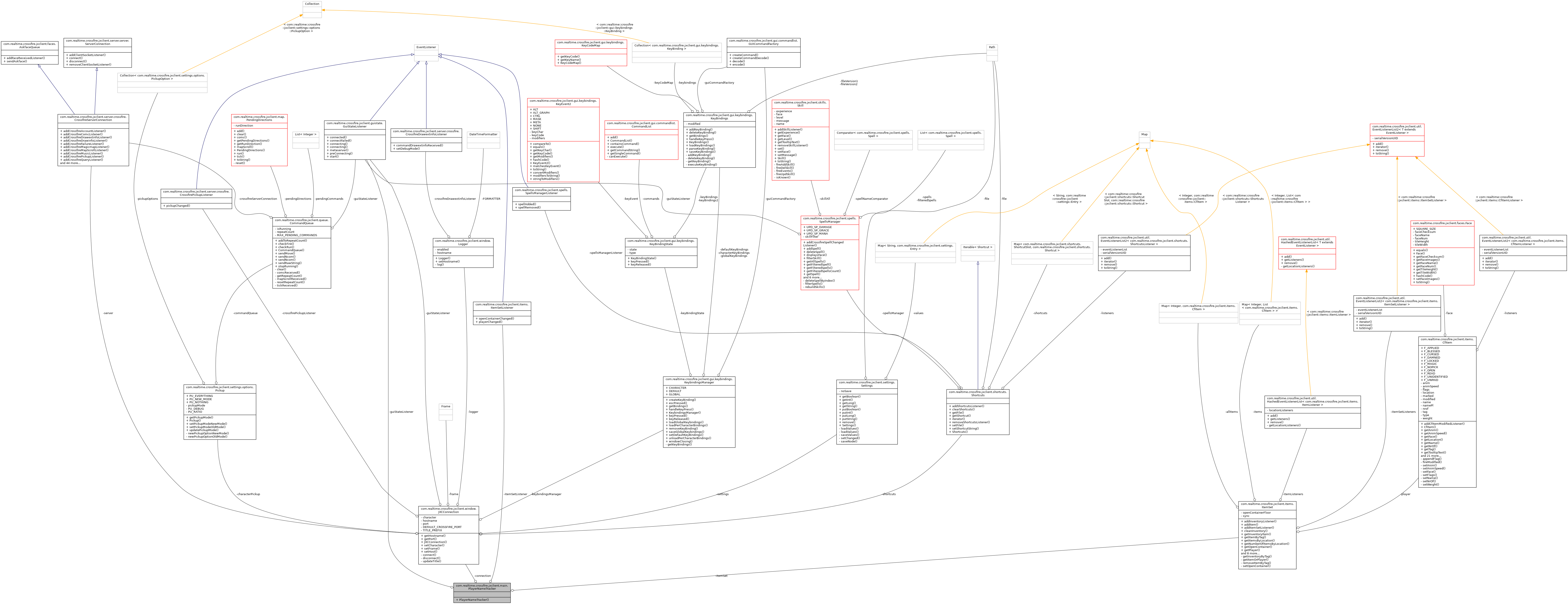Select the ItemSet class box
Viewport: 1568px width, 604px height.
pos(1267,535)
